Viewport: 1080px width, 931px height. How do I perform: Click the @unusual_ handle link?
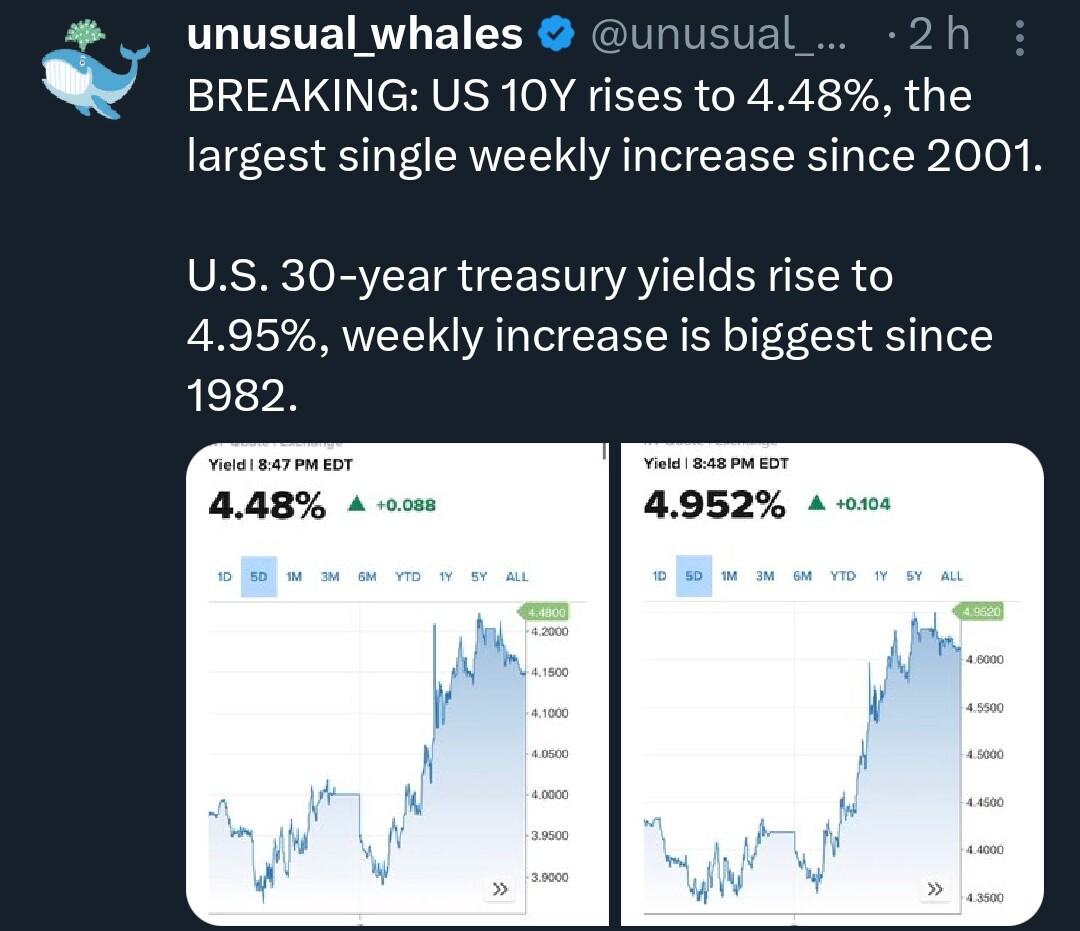coord(718,36)
